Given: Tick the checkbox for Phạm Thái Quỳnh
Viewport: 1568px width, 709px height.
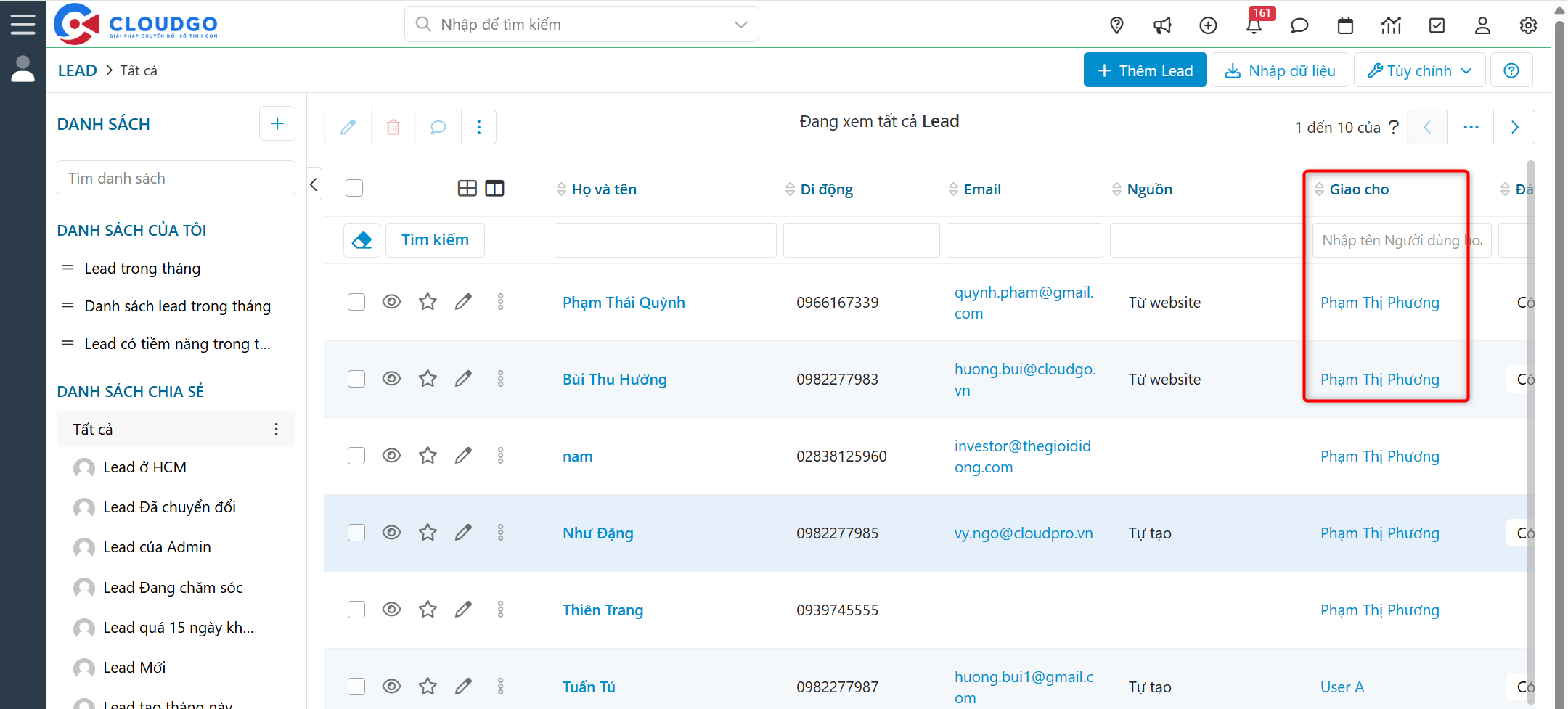Looking at the screenshot, I should pos(356,302).
